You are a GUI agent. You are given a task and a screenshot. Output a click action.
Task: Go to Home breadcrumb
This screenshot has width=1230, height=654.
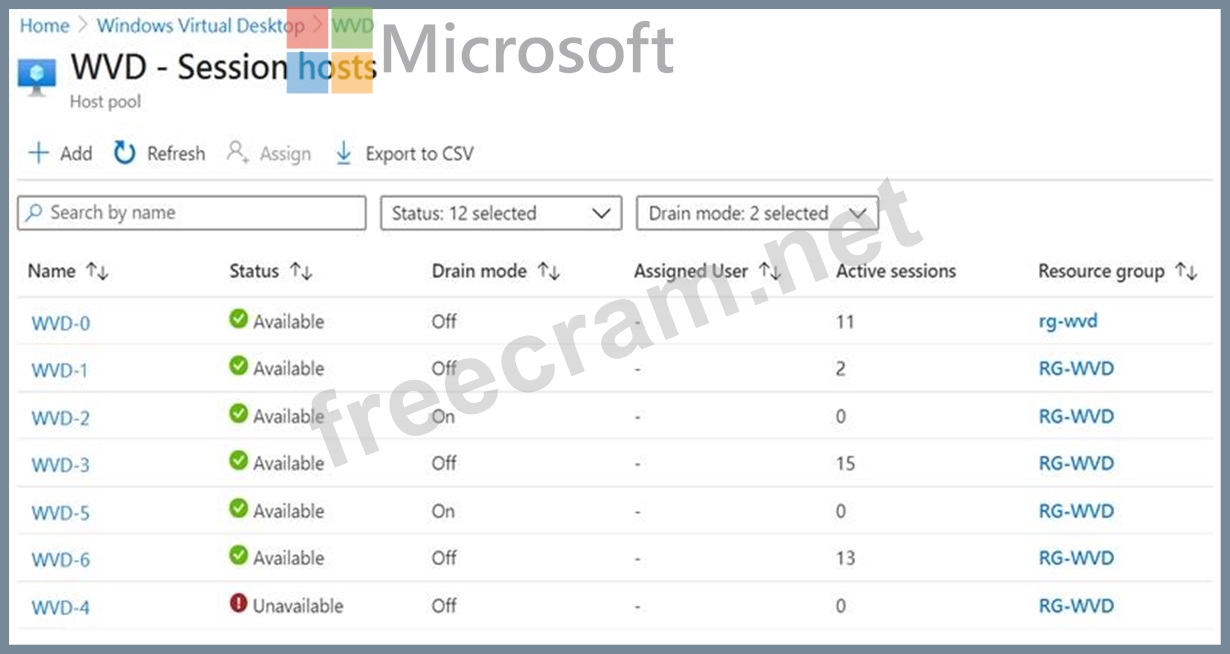(45, 26)
